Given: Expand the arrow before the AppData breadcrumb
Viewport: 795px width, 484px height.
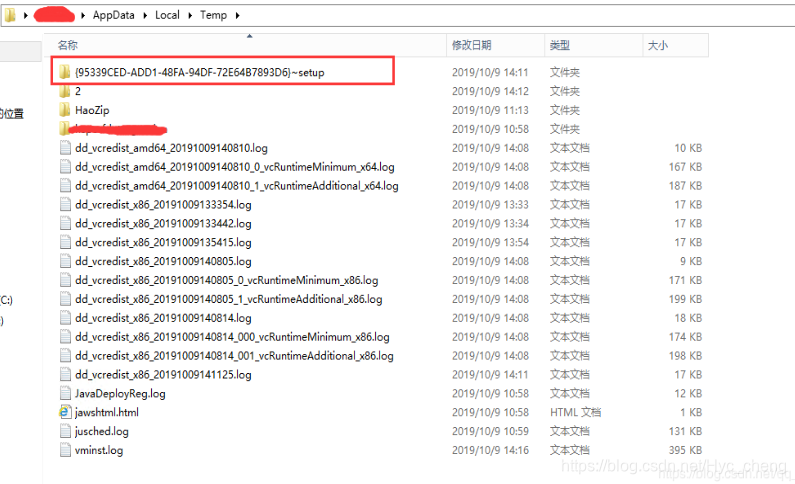Looking at the screenshot, I should tap(83, 15).
